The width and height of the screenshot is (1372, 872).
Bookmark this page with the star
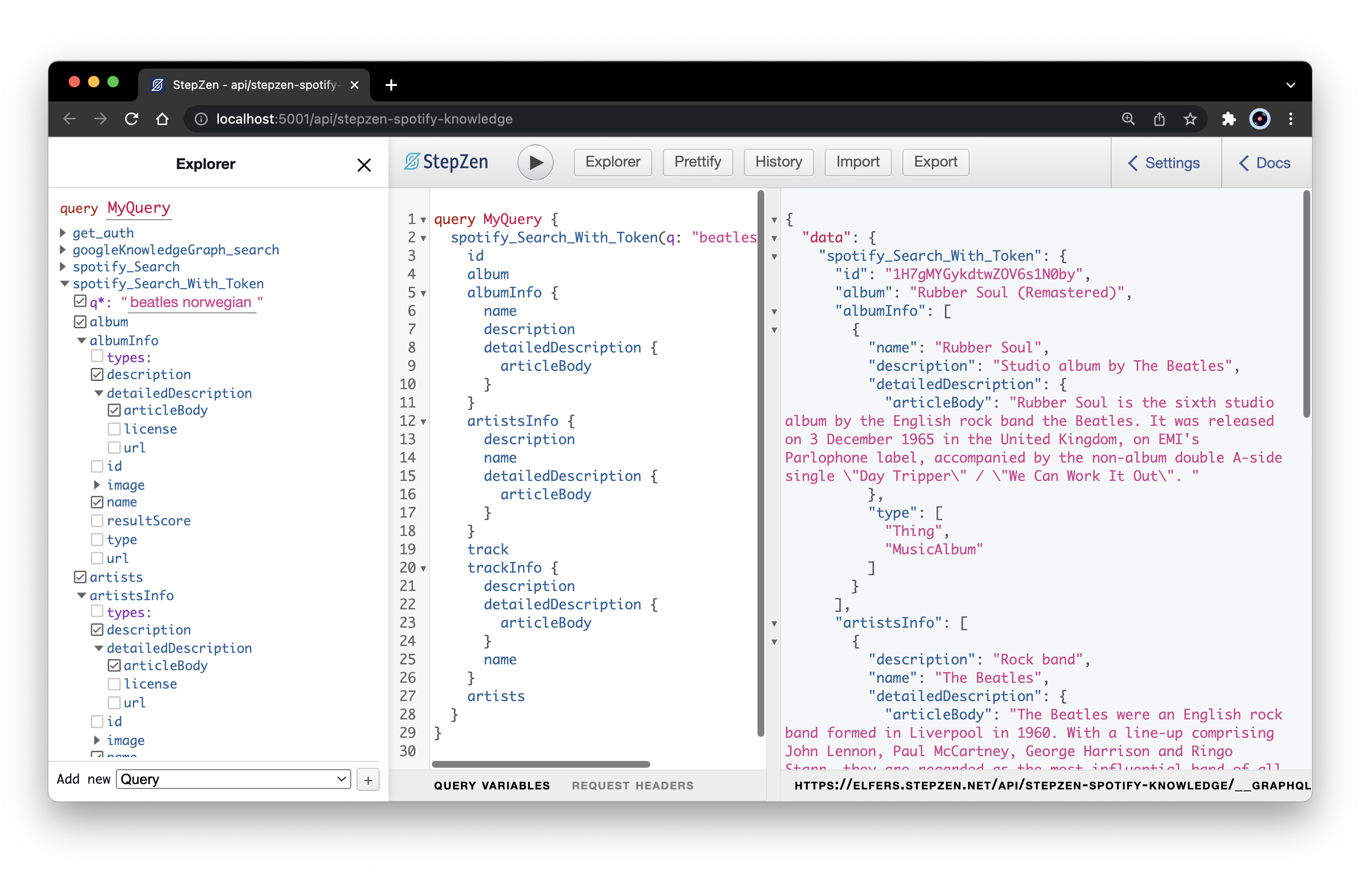(x=1190, y=118)
